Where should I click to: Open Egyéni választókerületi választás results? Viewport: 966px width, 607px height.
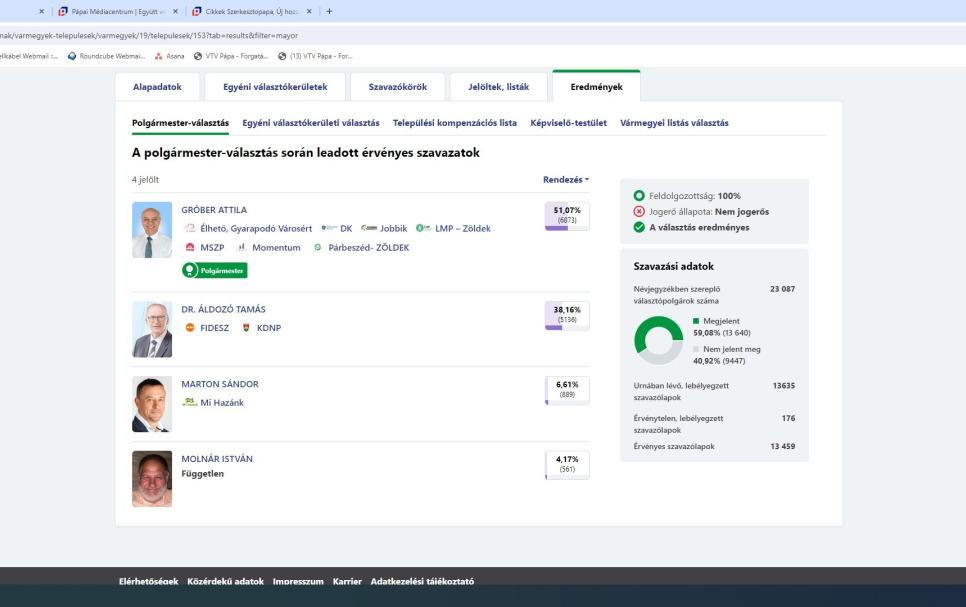click(310, 123)
